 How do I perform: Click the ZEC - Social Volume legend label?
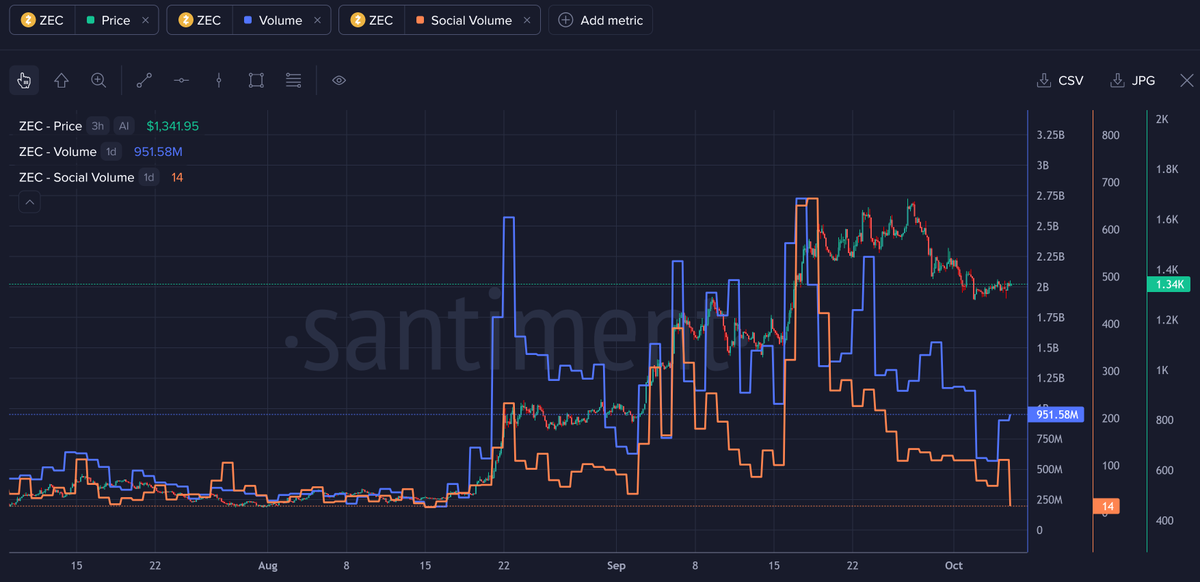pos(76,178)
